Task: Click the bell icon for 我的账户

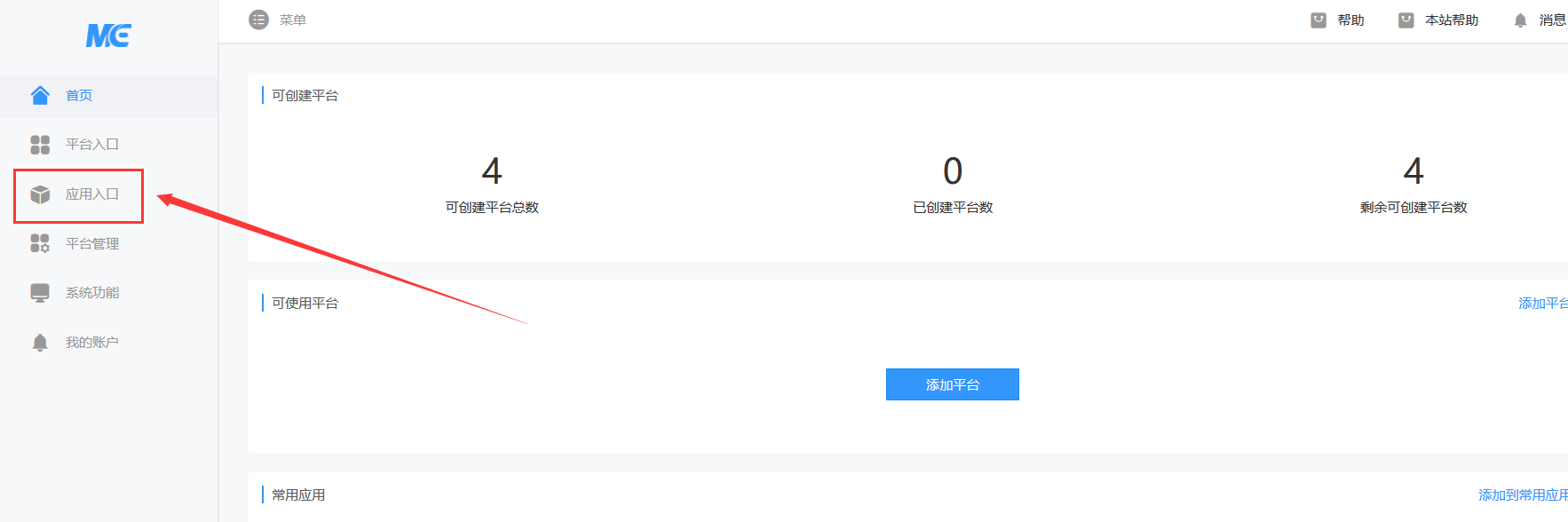Action: tap(40, 343)
